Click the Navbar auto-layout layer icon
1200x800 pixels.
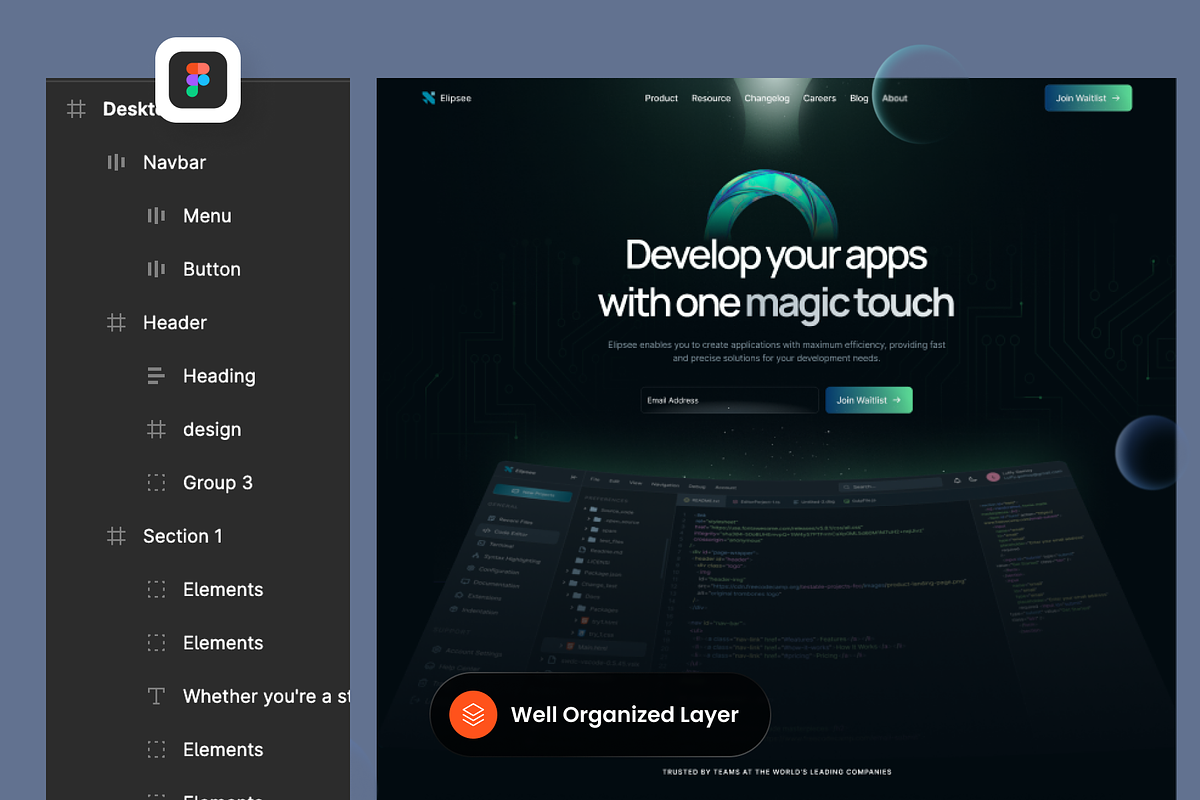tap(116, 162)
